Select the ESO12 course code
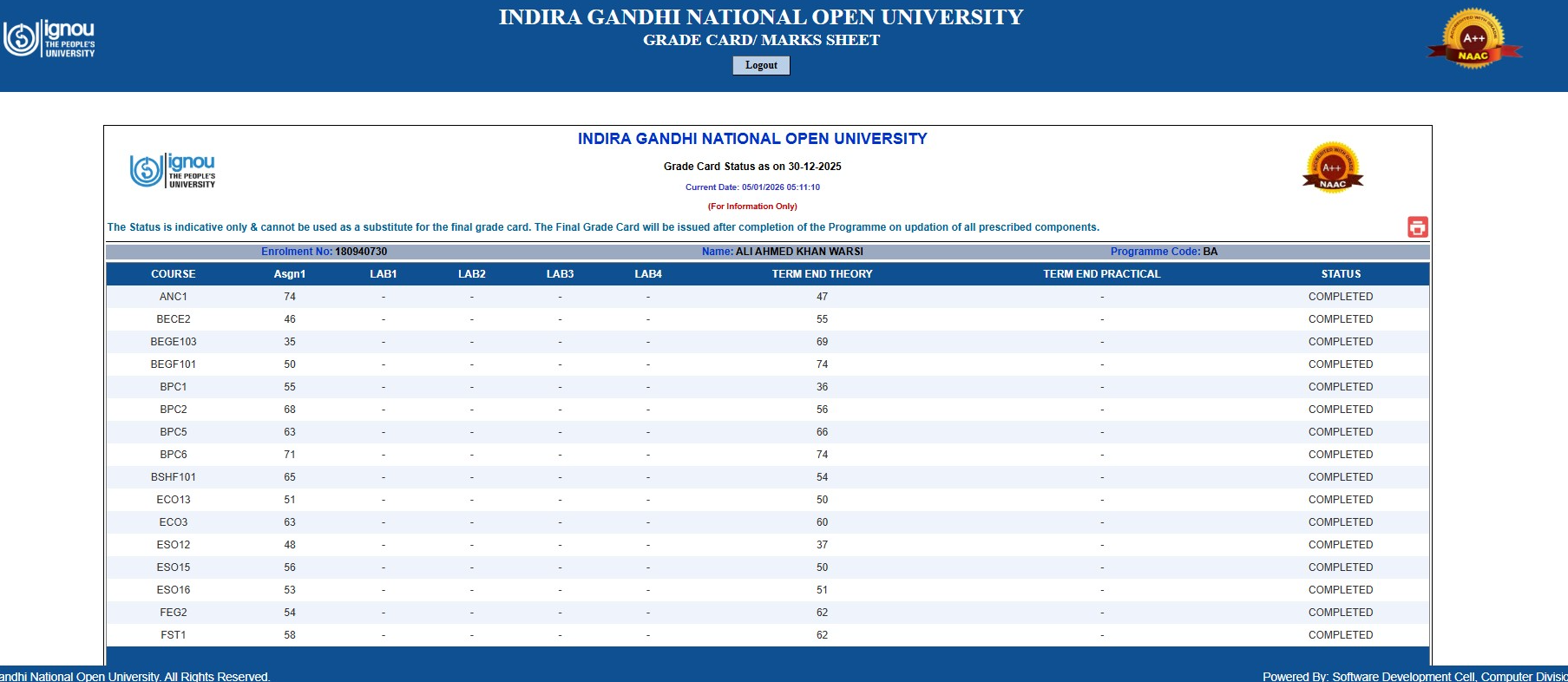This screenshot has width=1568, height=682. coord(174,545)
